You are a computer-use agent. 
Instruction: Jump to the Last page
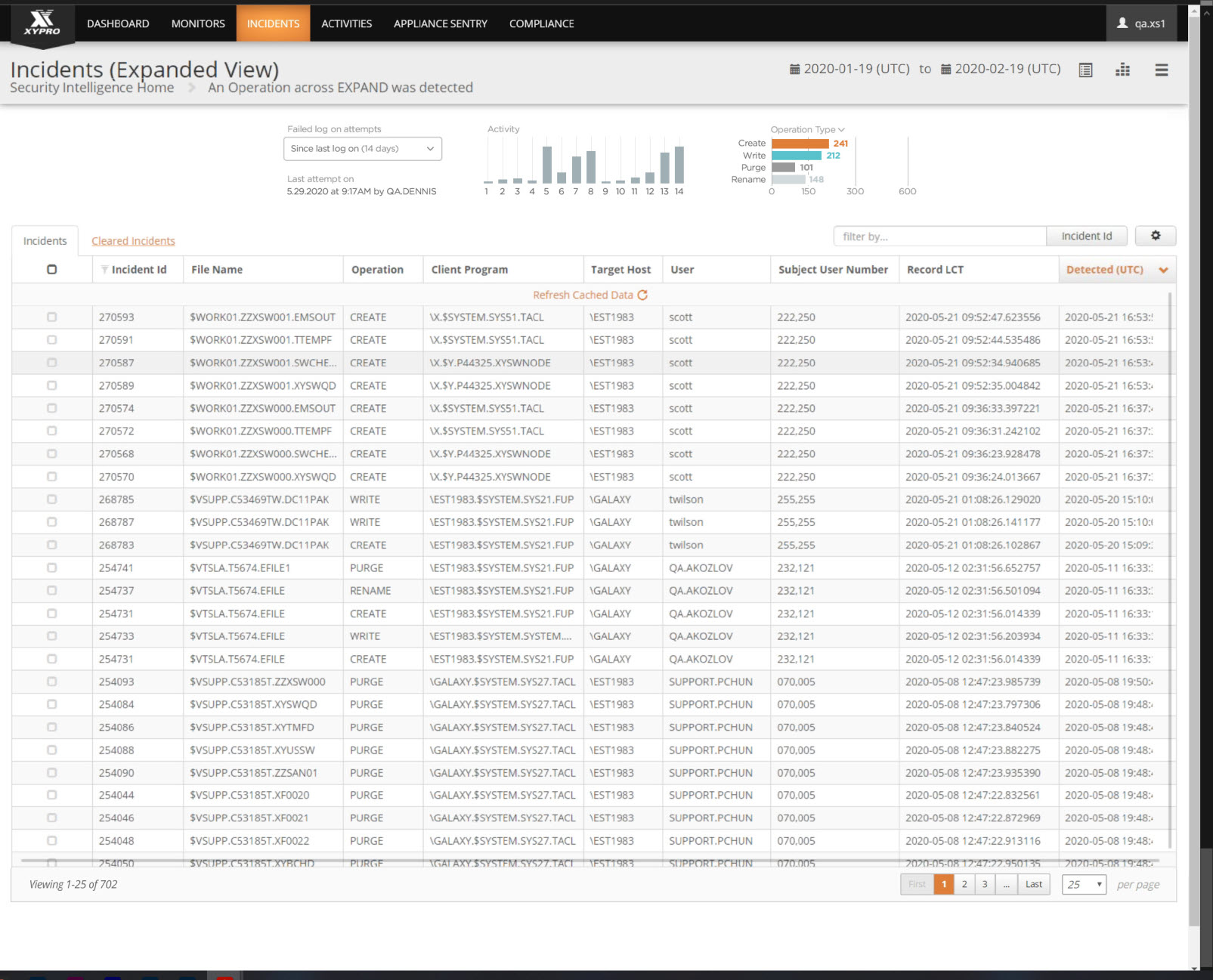1034,884
